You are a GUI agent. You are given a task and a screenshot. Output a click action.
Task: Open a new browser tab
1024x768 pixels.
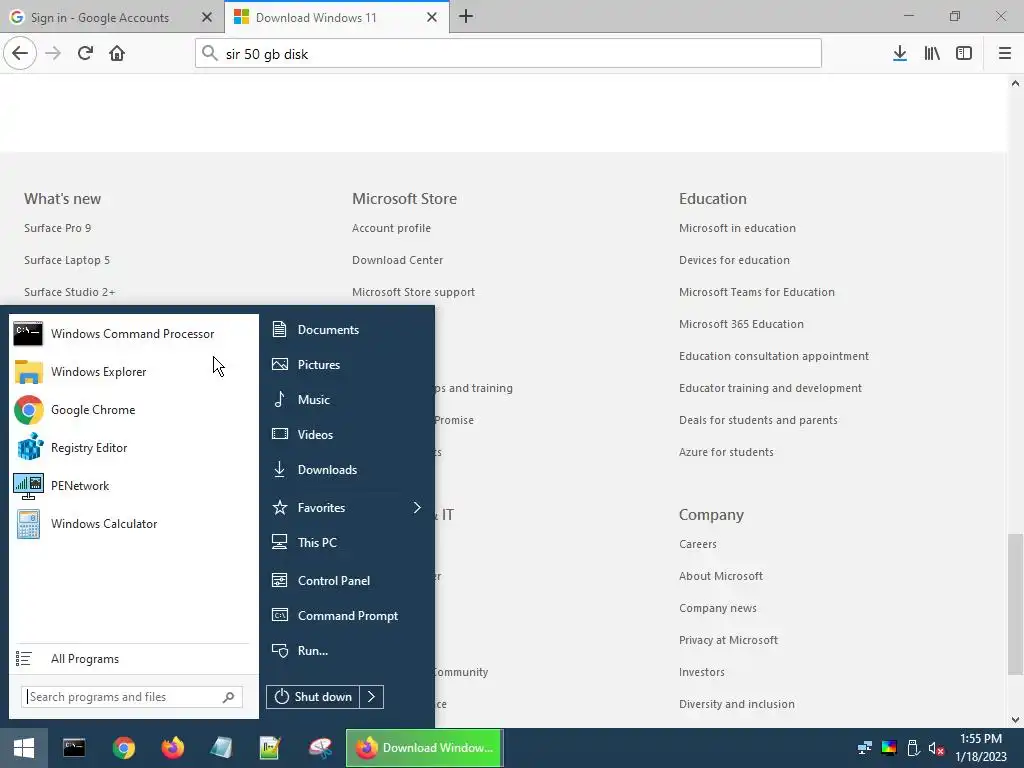(466, 17)
